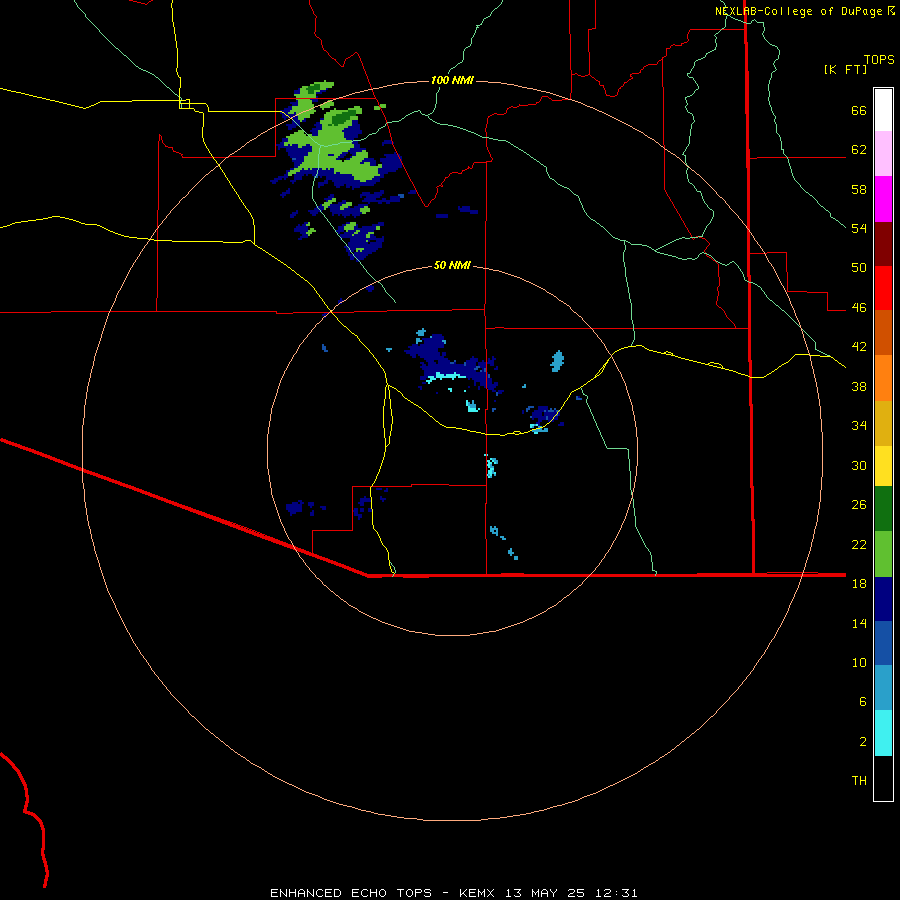Click the legend value 42
The height and width of the screenshot is (900, 900).
pyautogui.click(x=859, y=347)
